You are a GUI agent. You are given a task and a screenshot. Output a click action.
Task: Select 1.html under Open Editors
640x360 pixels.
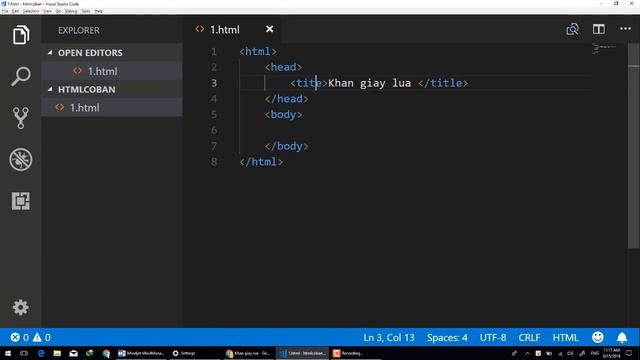click(x=111, y=71)
